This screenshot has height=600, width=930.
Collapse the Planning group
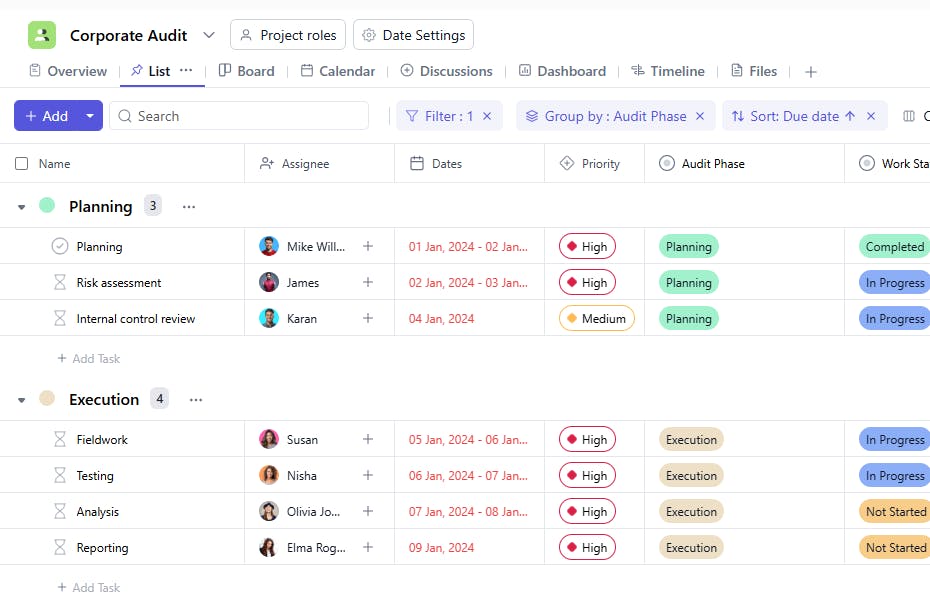22,207
